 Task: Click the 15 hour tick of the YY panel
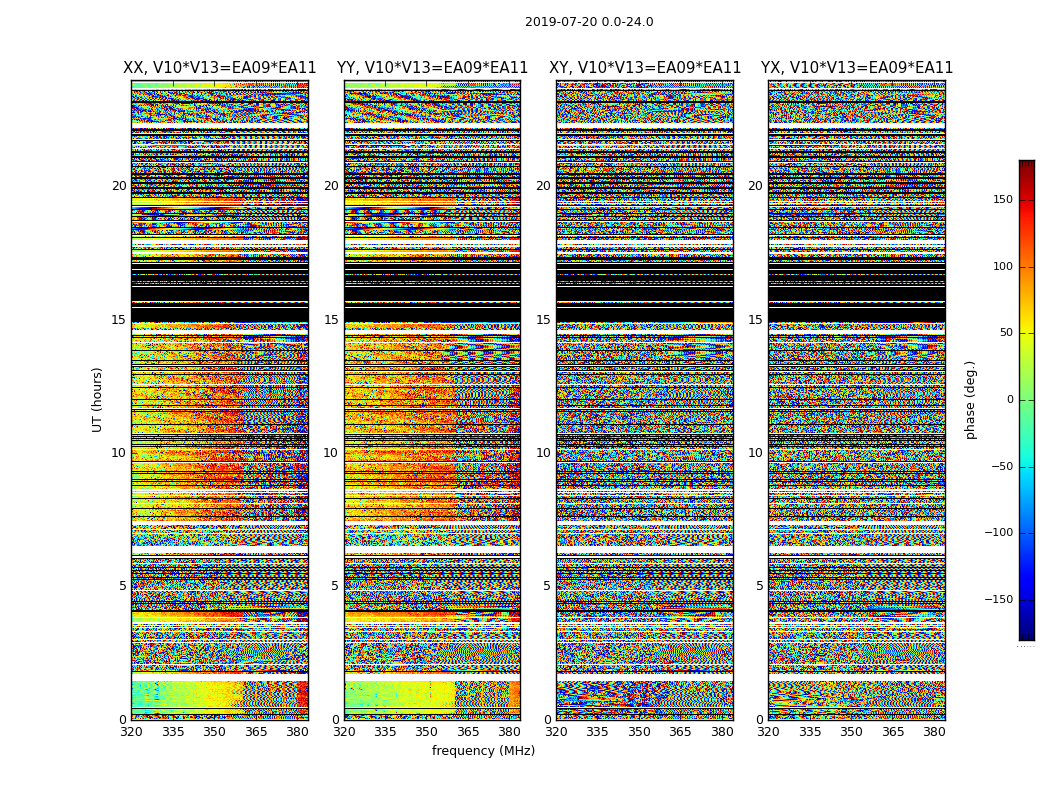tap(331, 320)
